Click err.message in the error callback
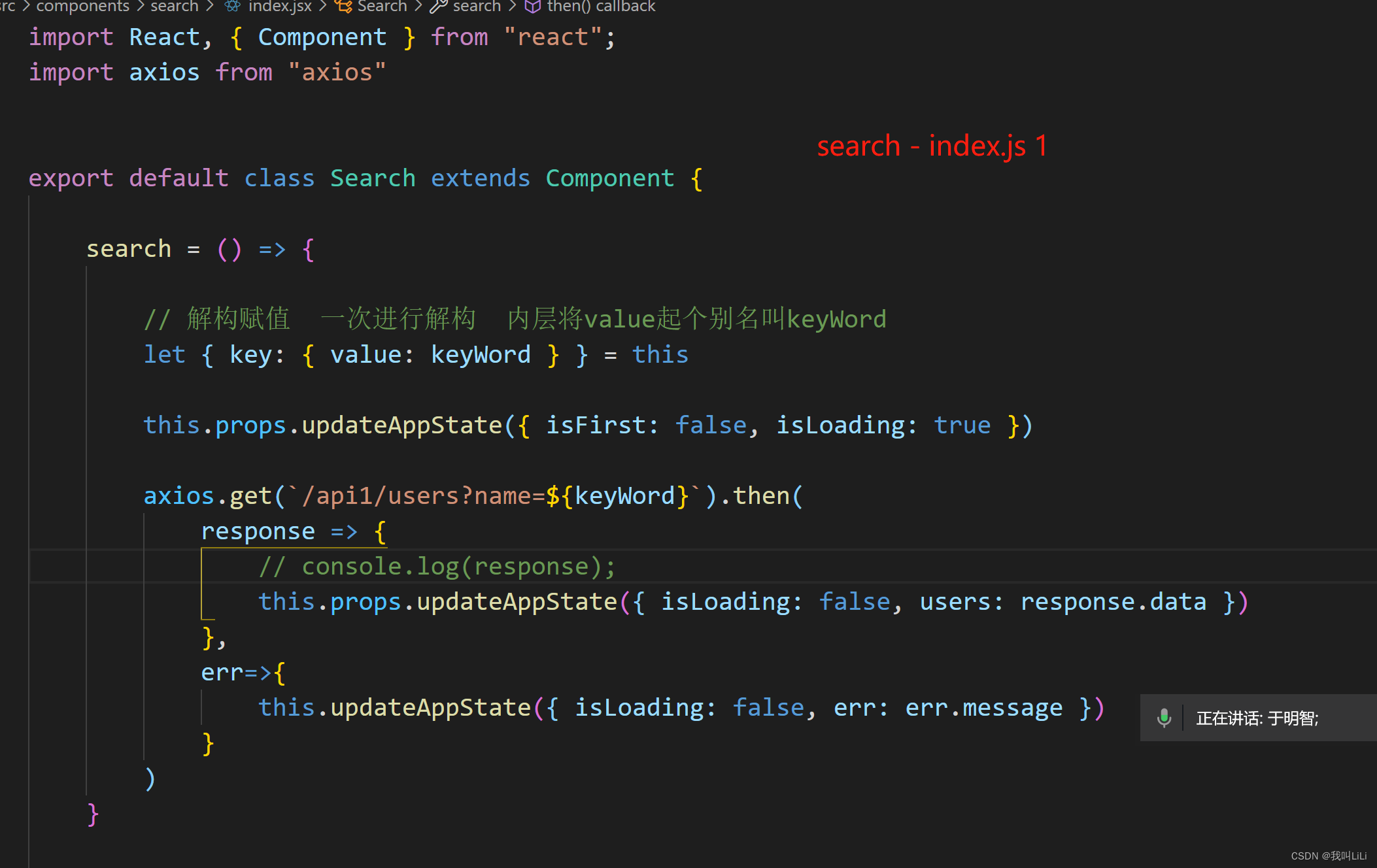The image size is (1377, 868). pos(983,708)
